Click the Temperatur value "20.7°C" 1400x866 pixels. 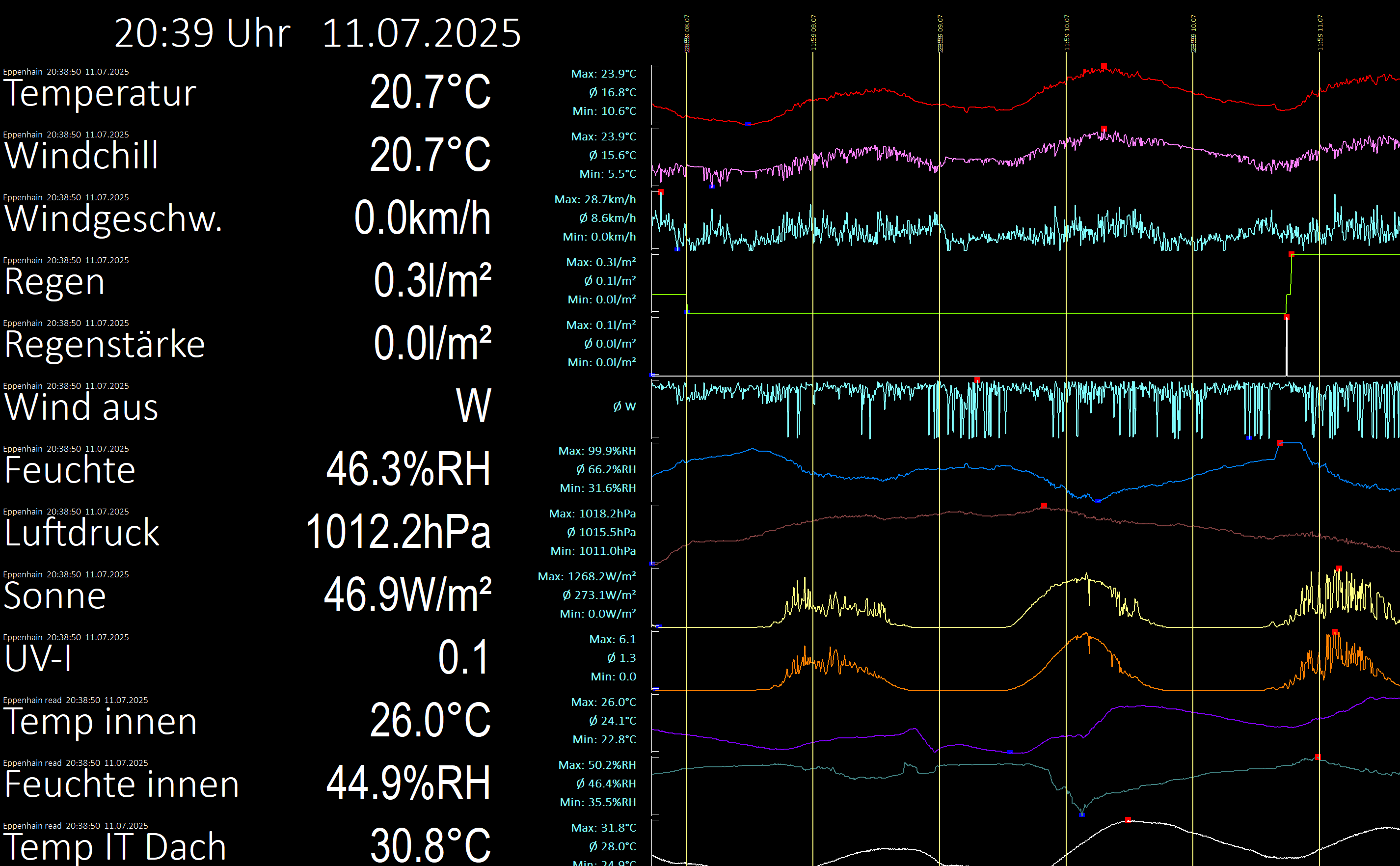coord(430,92)
